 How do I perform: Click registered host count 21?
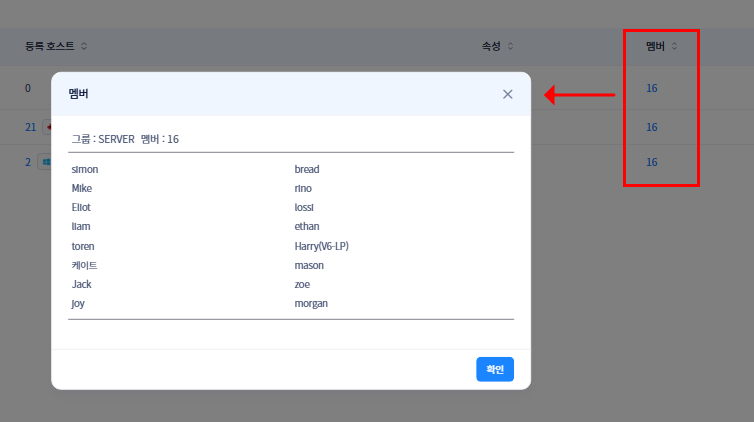coord(30,127)
